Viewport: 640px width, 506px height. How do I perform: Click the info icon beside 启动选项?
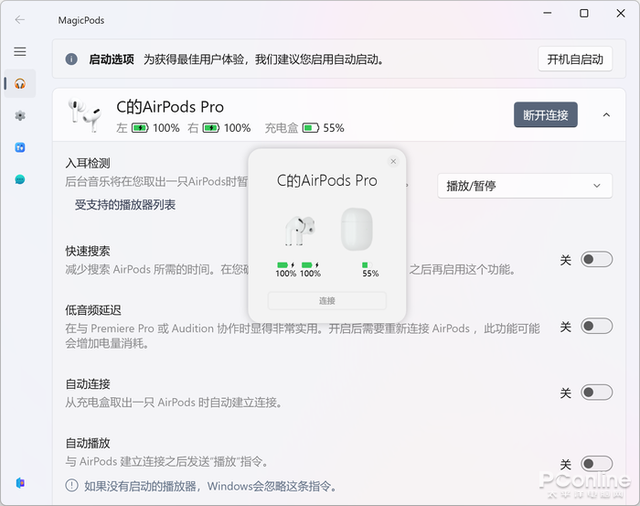point(71,60)
